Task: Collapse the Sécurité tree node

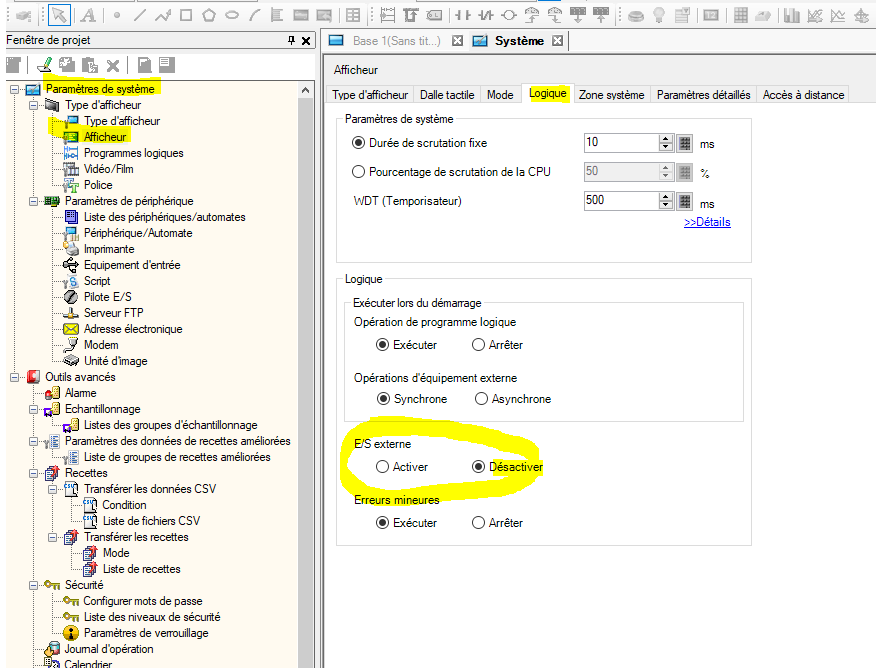Action: click(x=35, y=585)
